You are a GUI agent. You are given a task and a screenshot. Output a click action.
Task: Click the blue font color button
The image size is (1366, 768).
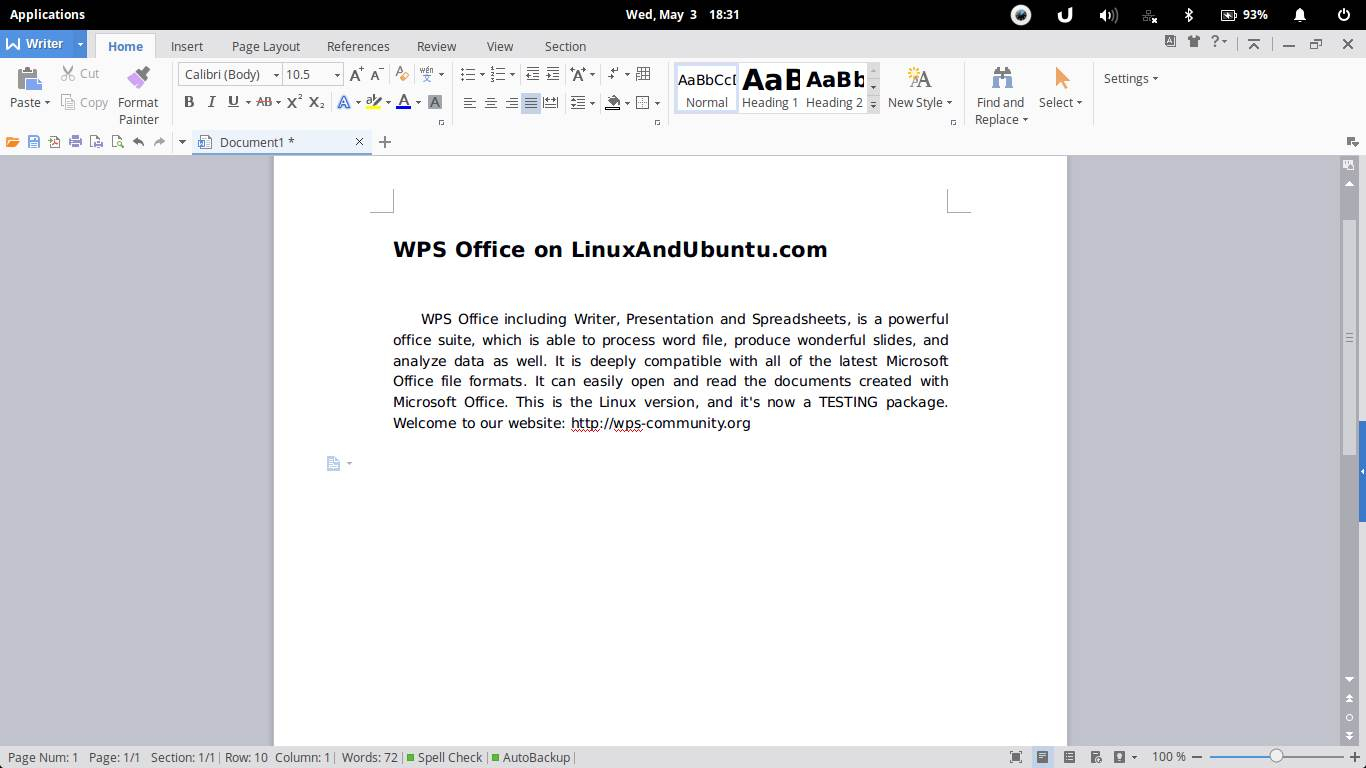click(404, 102)
